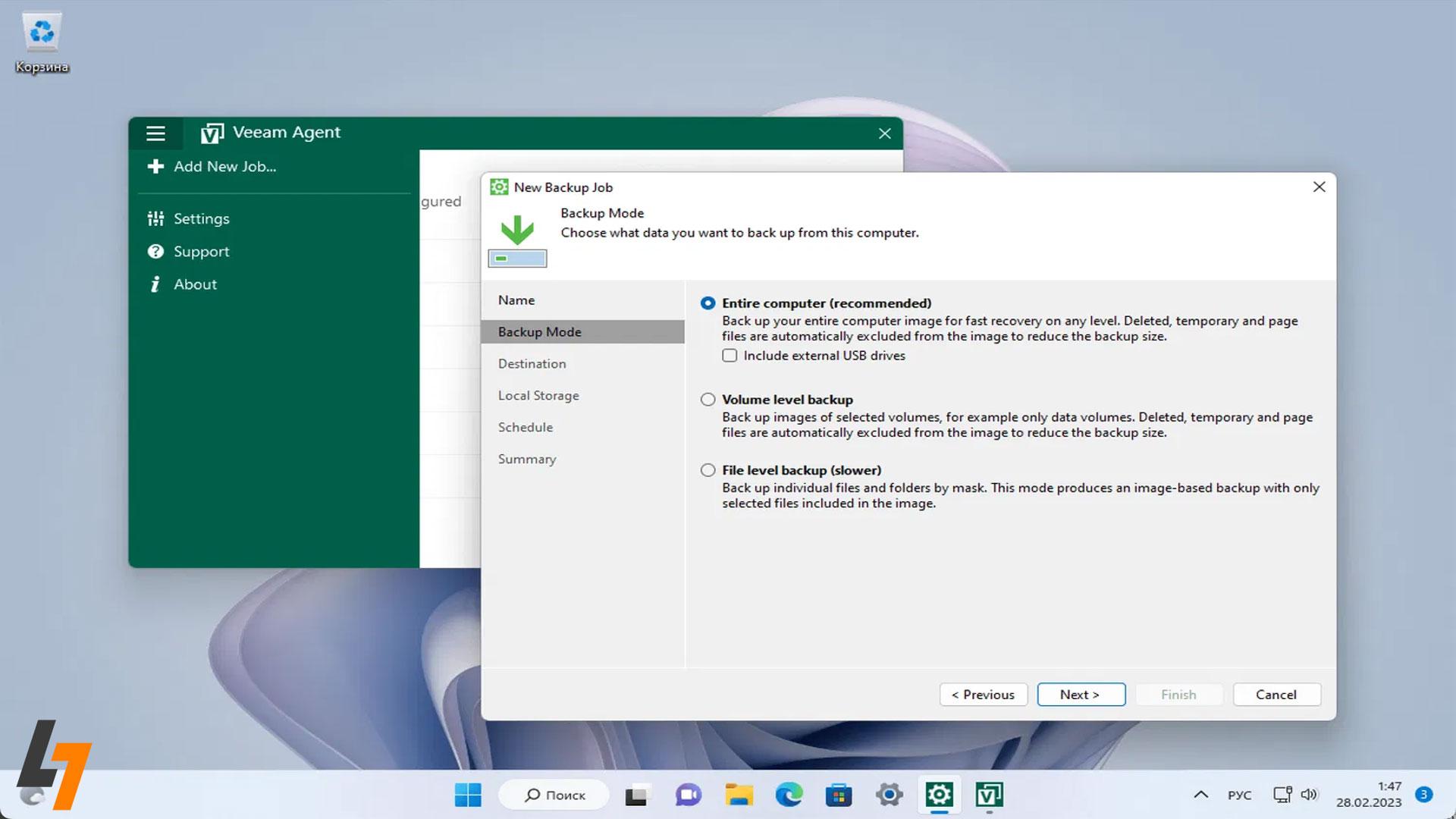Screen dimensions: 1456x819
Task: Open the Veeam Agent hamburger menu
Action: [155, 133]
